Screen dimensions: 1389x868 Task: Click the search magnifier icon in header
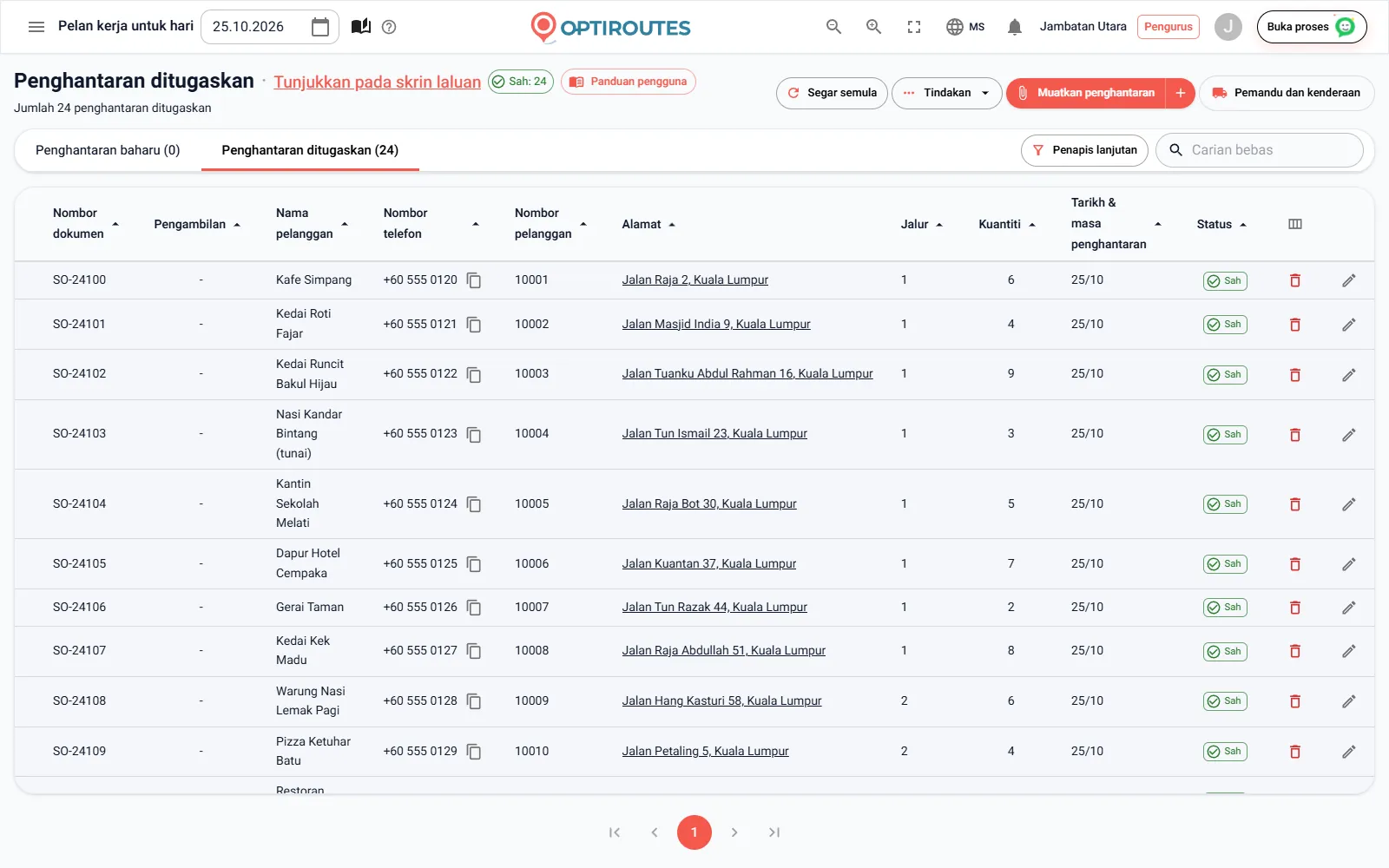834,27
